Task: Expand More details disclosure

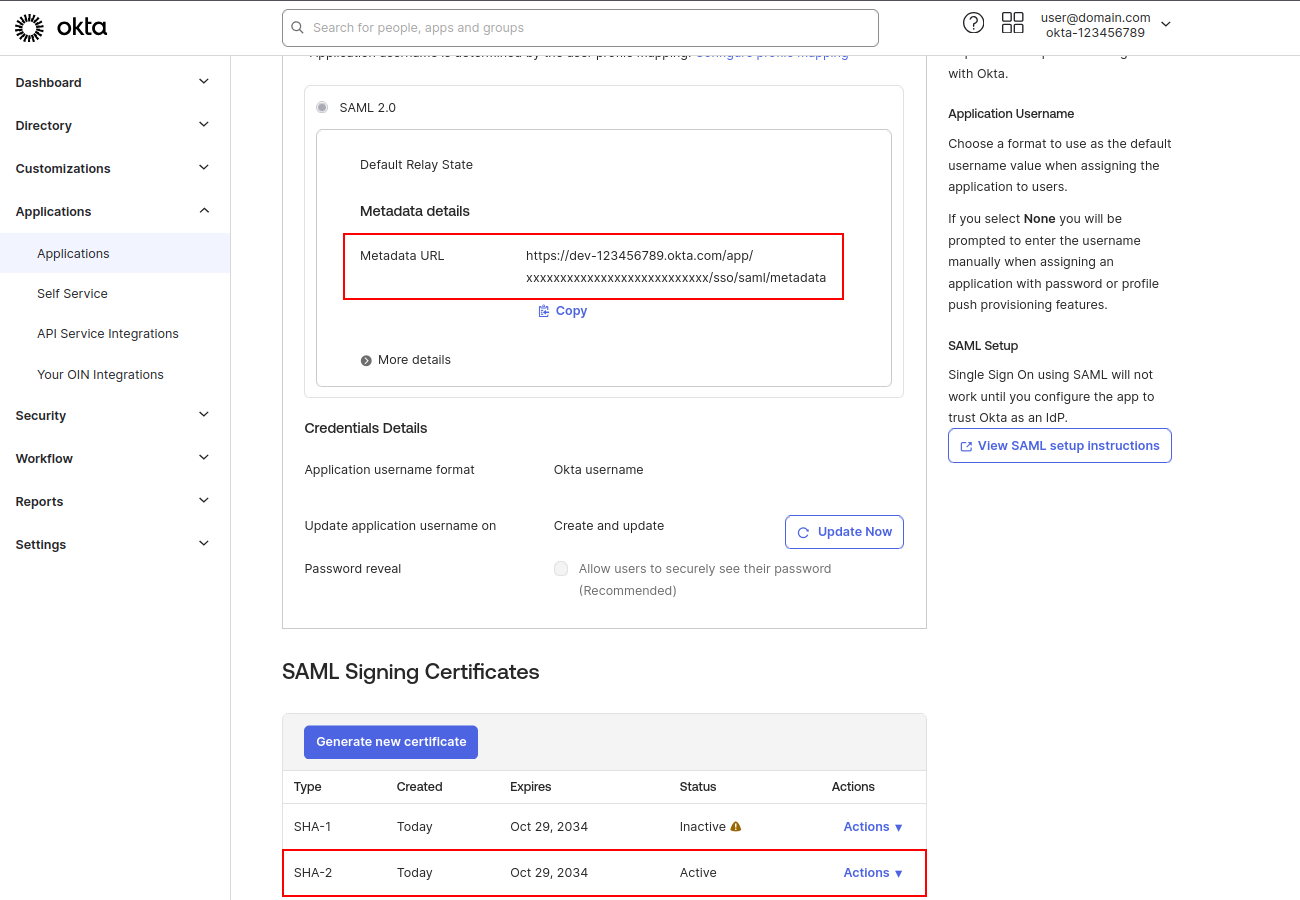Action: 405,360
